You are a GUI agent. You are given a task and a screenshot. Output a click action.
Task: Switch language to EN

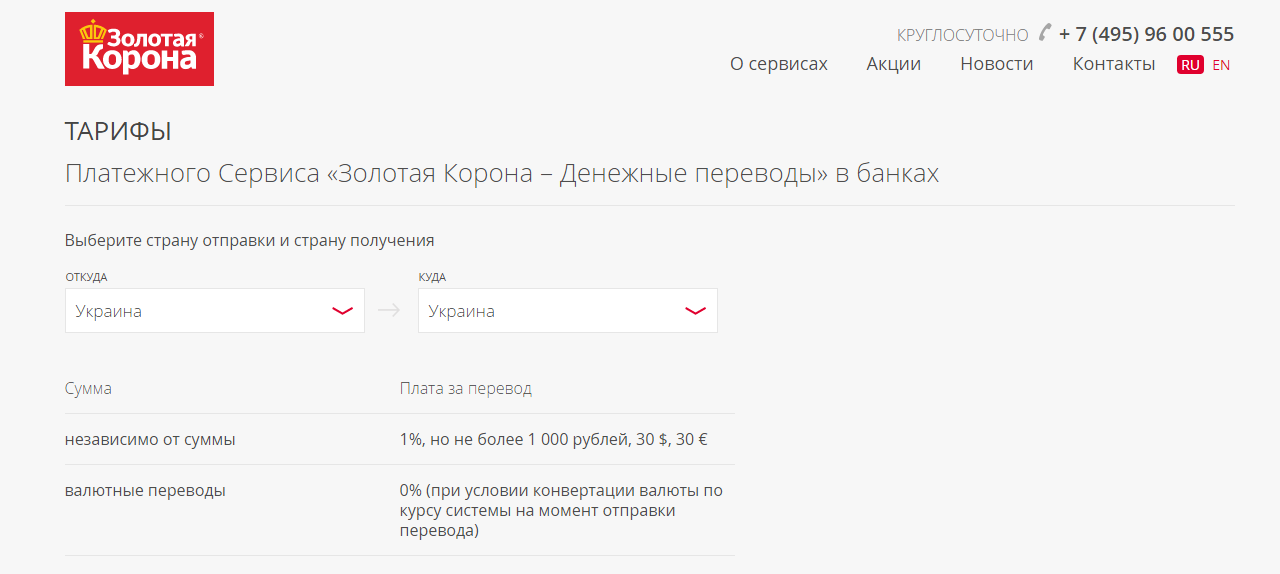pyautogui.click(x=1221, y=65)
